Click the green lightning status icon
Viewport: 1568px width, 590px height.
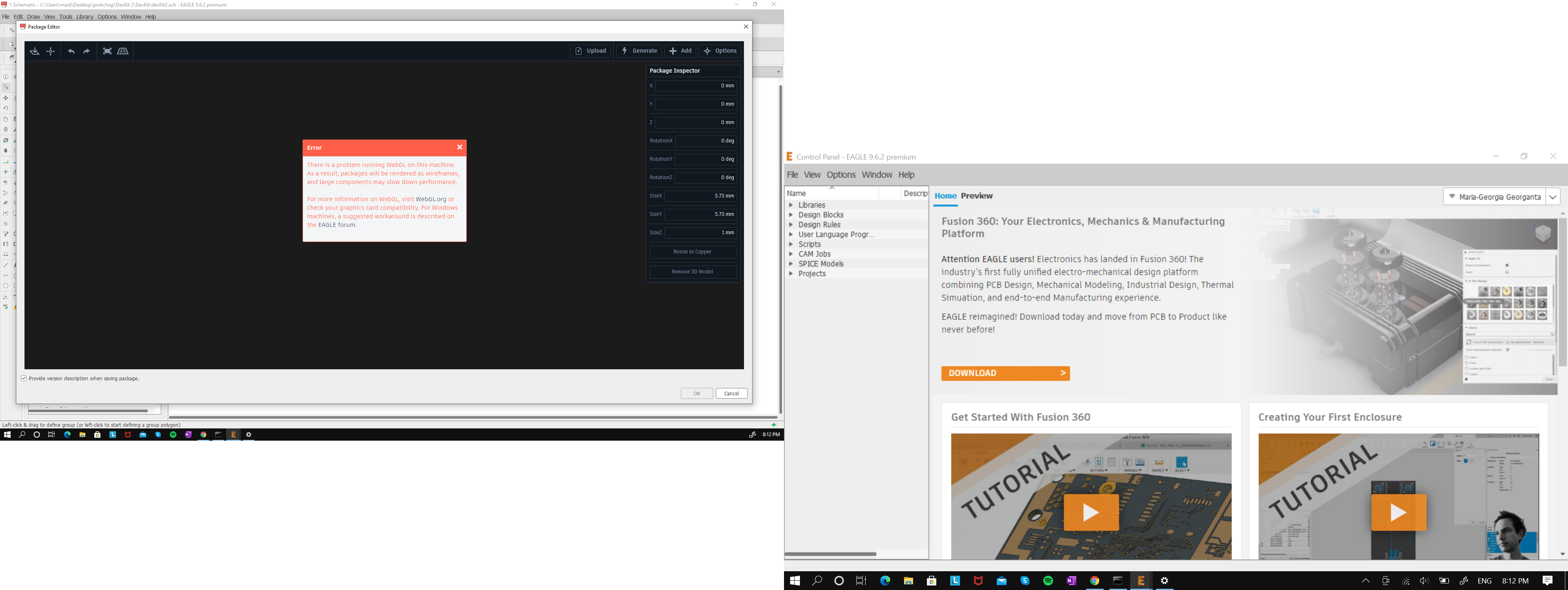tap(774, 425)
